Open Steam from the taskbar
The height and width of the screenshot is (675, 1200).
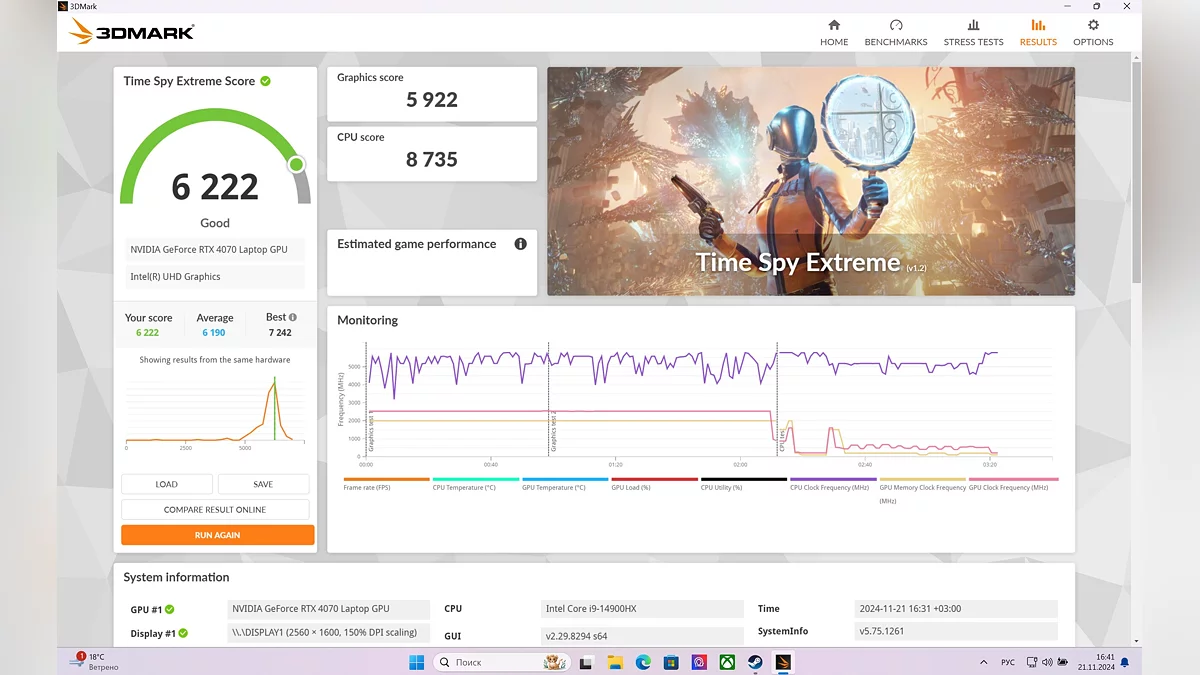pos(755,662)
